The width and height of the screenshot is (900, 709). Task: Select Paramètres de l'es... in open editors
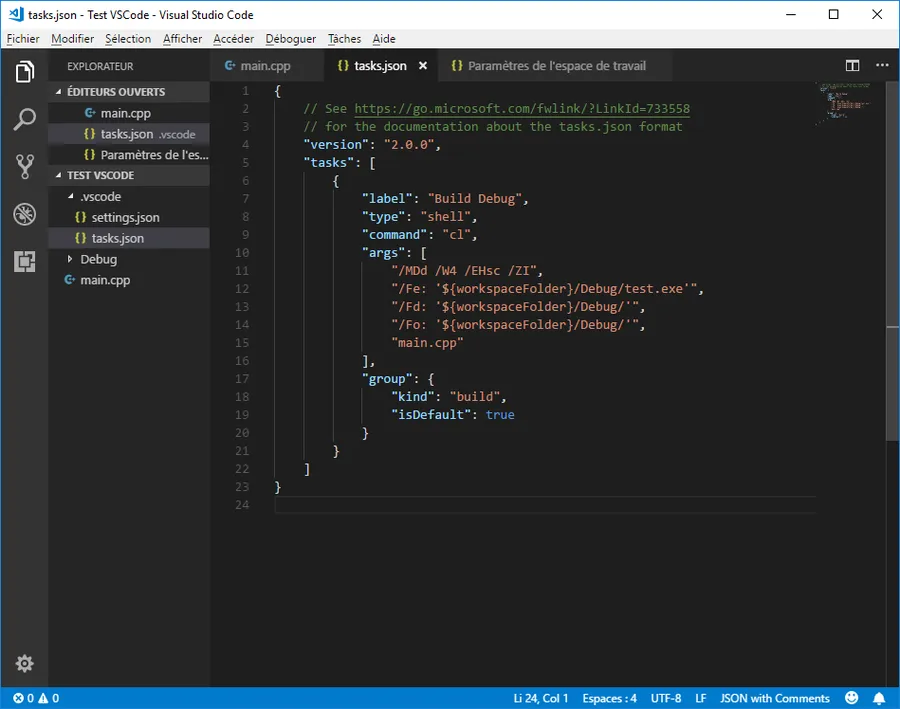point(129,154)
